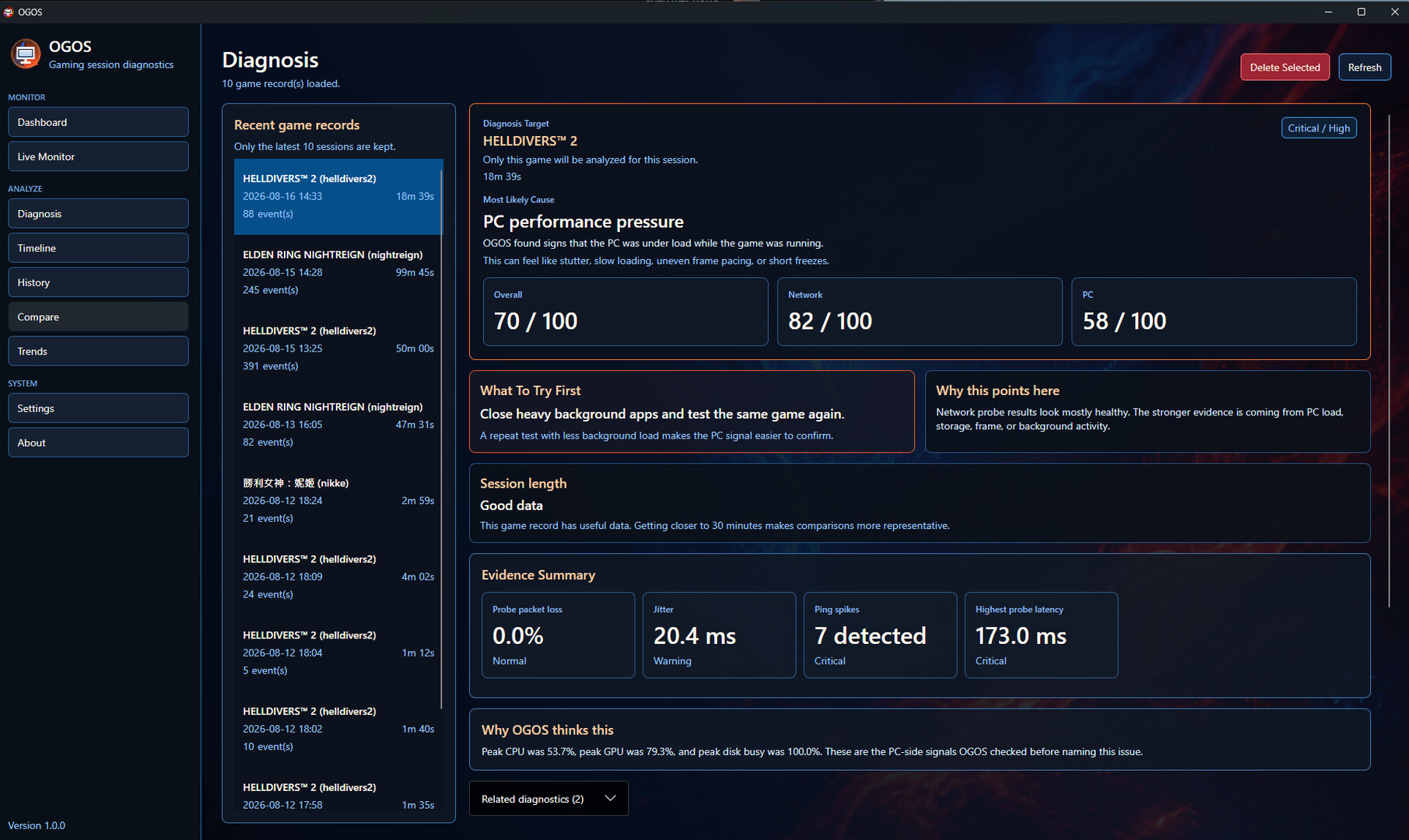Image resolution: width=1409 pixels, height=840 pixels.
Task: Open the Timeline view
Action: [98, 248]
